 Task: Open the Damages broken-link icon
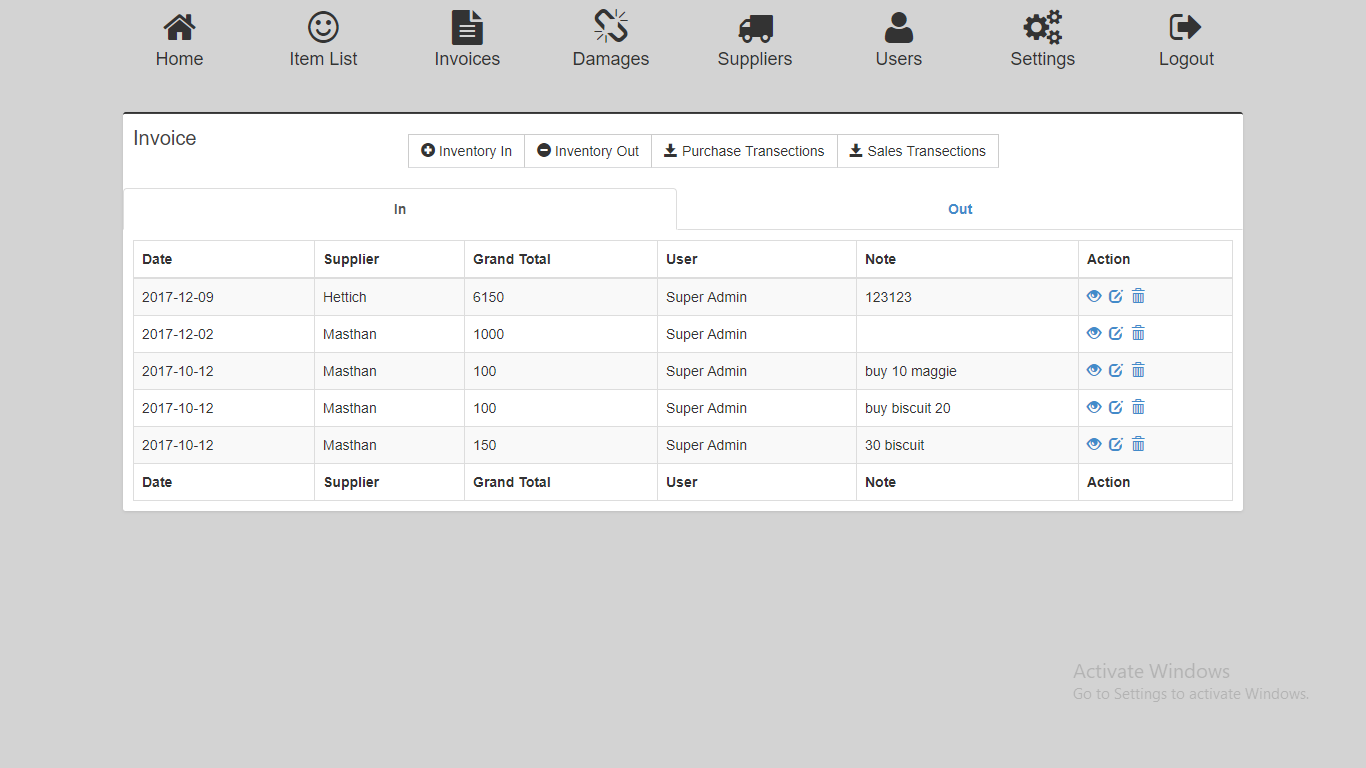pos(610,28)
